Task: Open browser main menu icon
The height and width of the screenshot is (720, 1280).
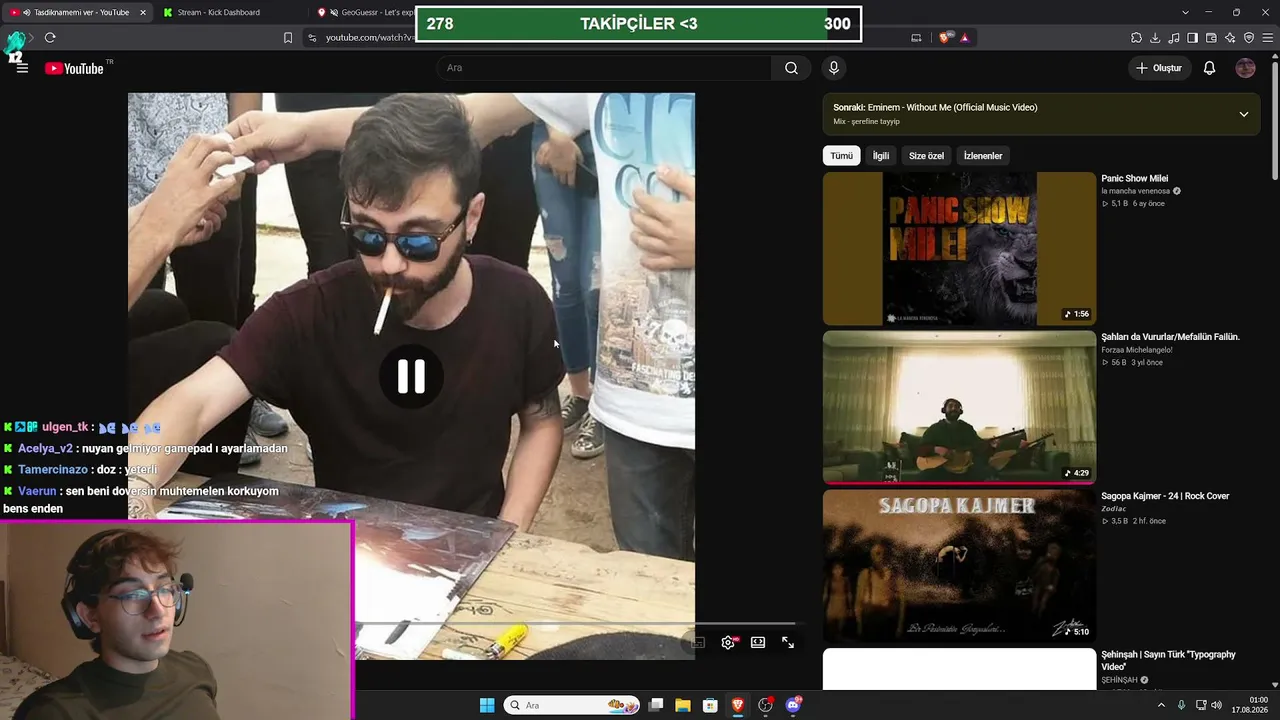Action: (x=1268, y=38)
